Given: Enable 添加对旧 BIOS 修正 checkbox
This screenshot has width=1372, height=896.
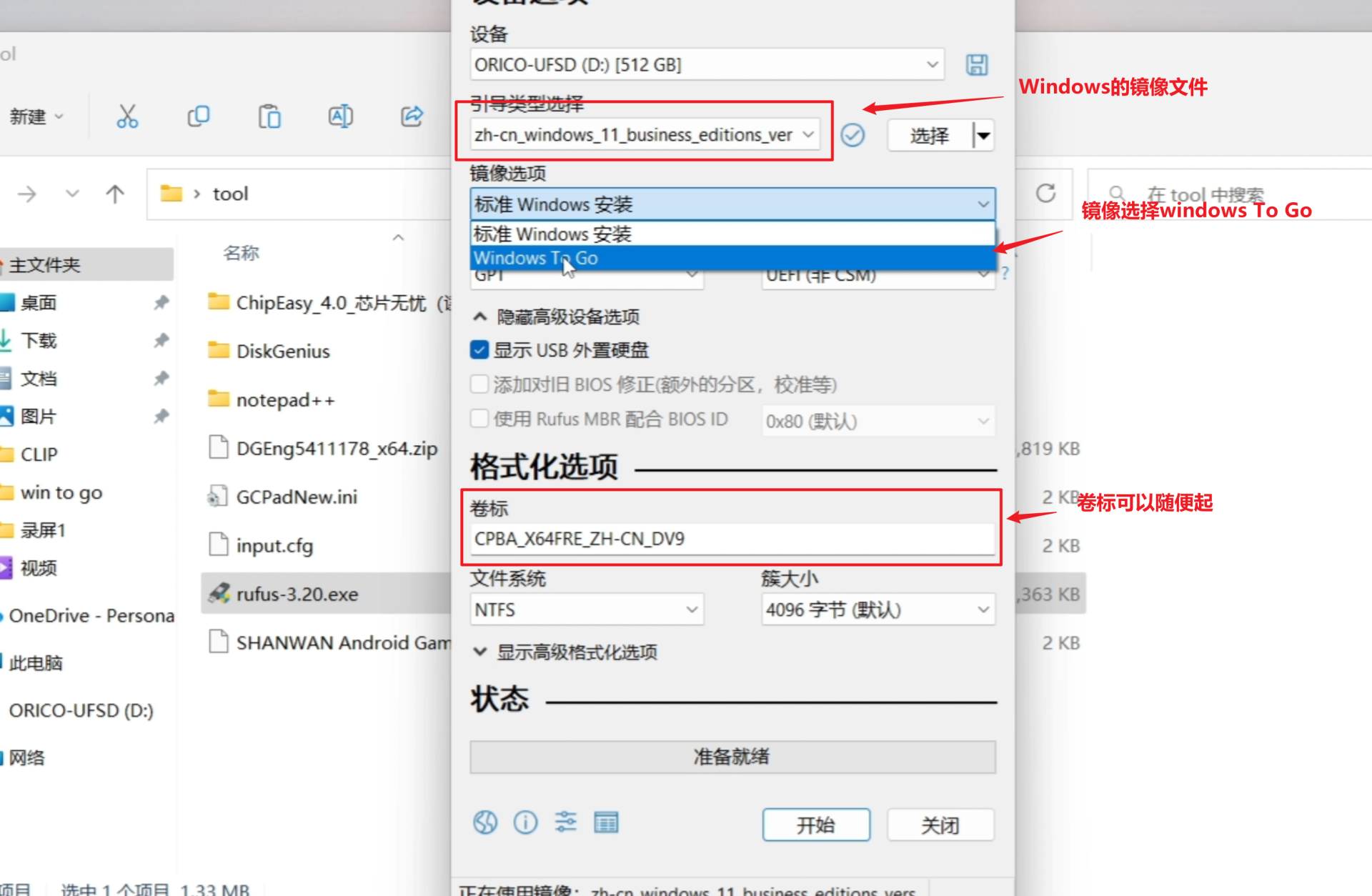Looking at the screenshot, I should coord(479,384).
